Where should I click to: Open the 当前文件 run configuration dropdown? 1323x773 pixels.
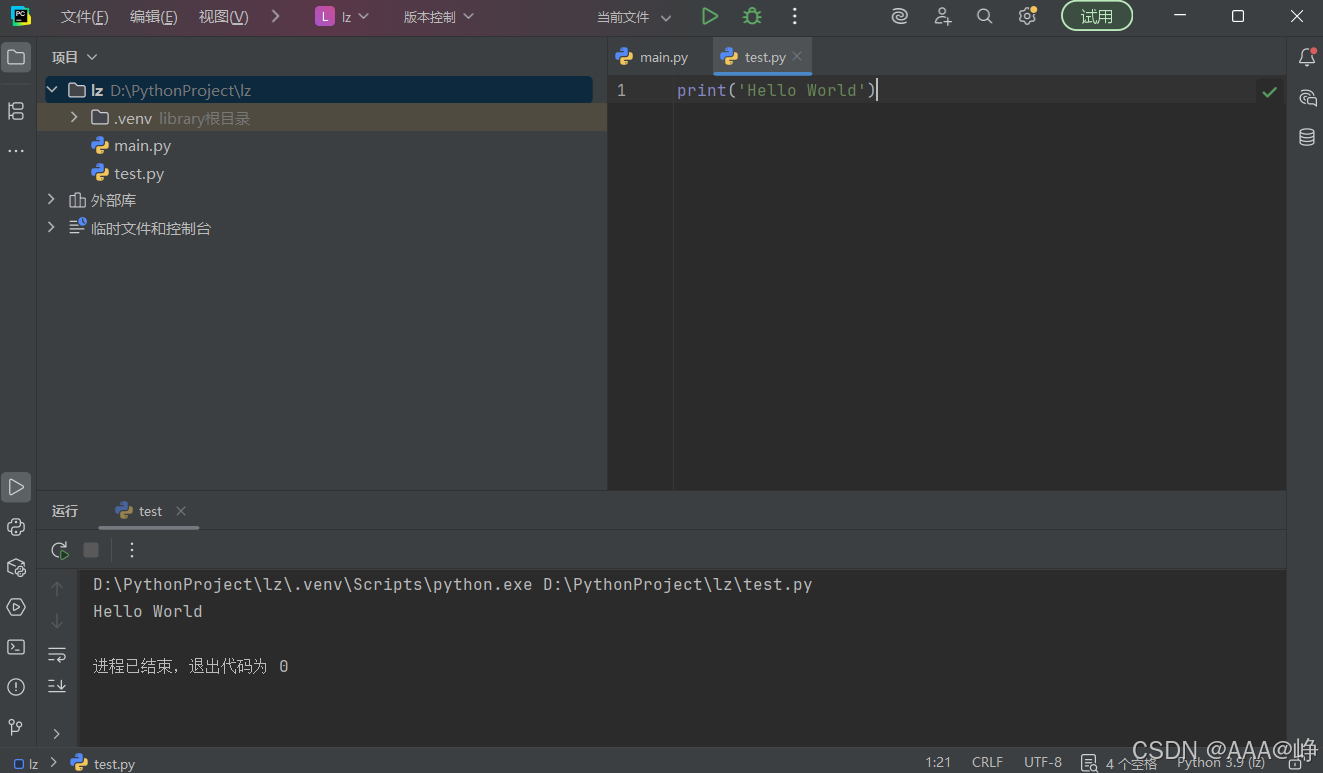pos(634,16)
